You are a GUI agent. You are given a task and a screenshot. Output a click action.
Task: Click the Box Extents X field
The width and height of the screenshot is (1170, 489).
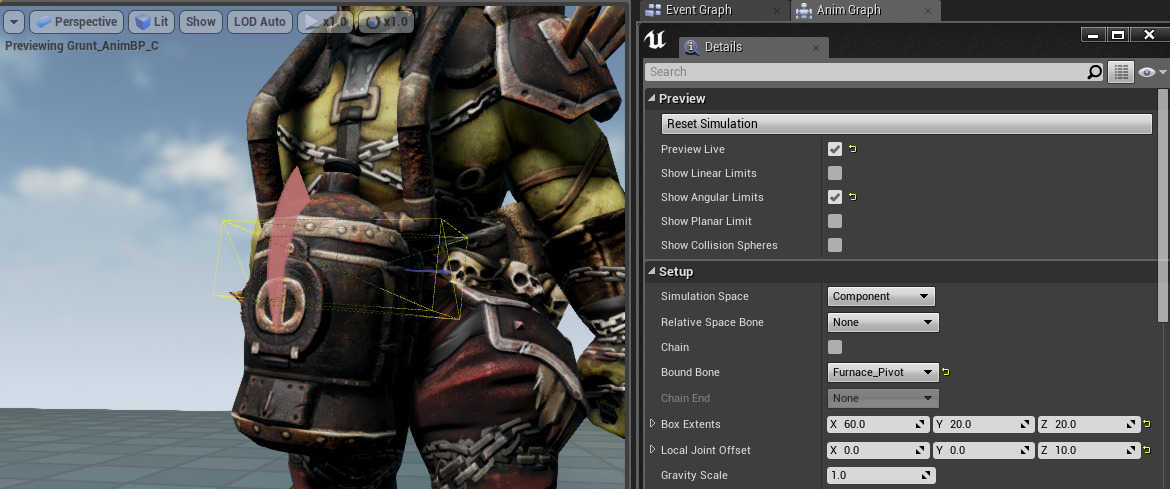click(x=878, y=424)
